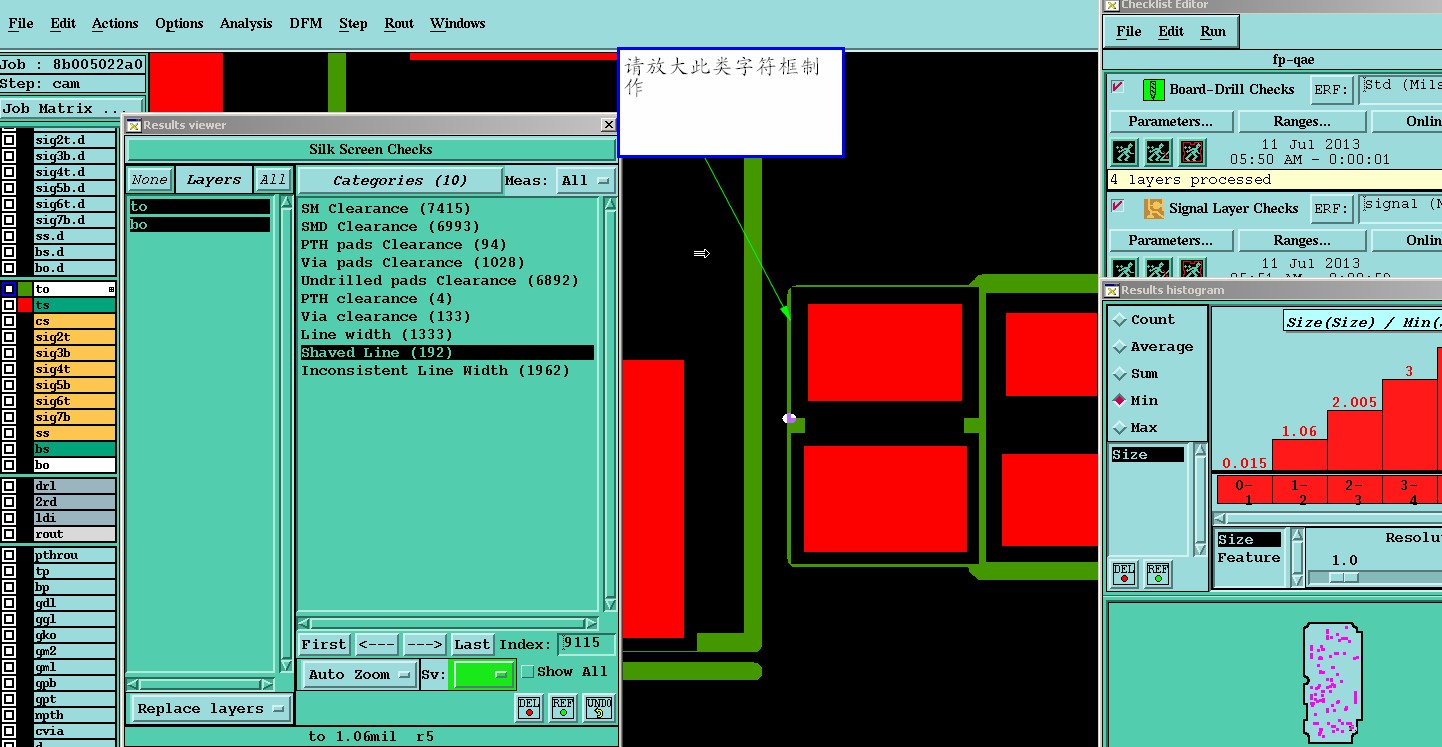1442x747 pixels.
Task: Open the green Sv color dropdown
Action: tap(483, 675)
